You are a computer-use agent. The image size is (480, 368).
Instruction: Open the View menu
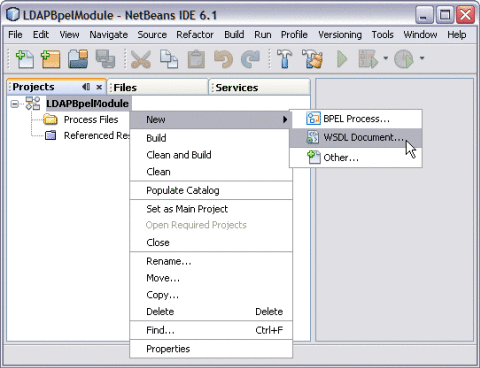(x=69, y=34)
